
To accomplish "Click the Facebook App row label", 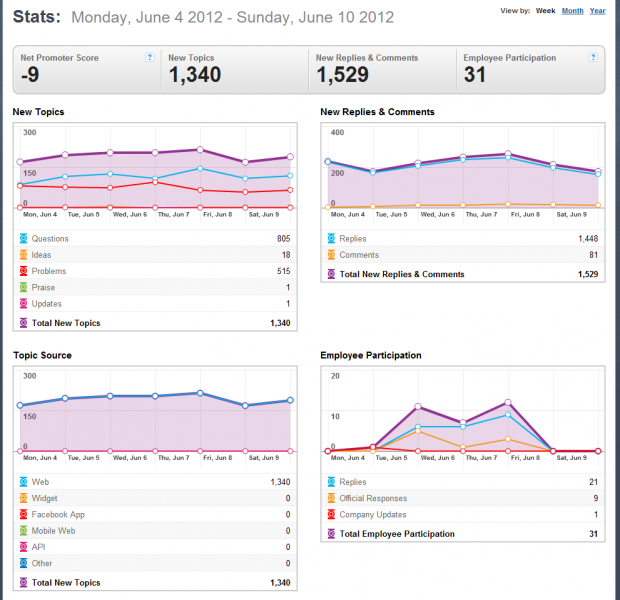I will click(58, 515).
